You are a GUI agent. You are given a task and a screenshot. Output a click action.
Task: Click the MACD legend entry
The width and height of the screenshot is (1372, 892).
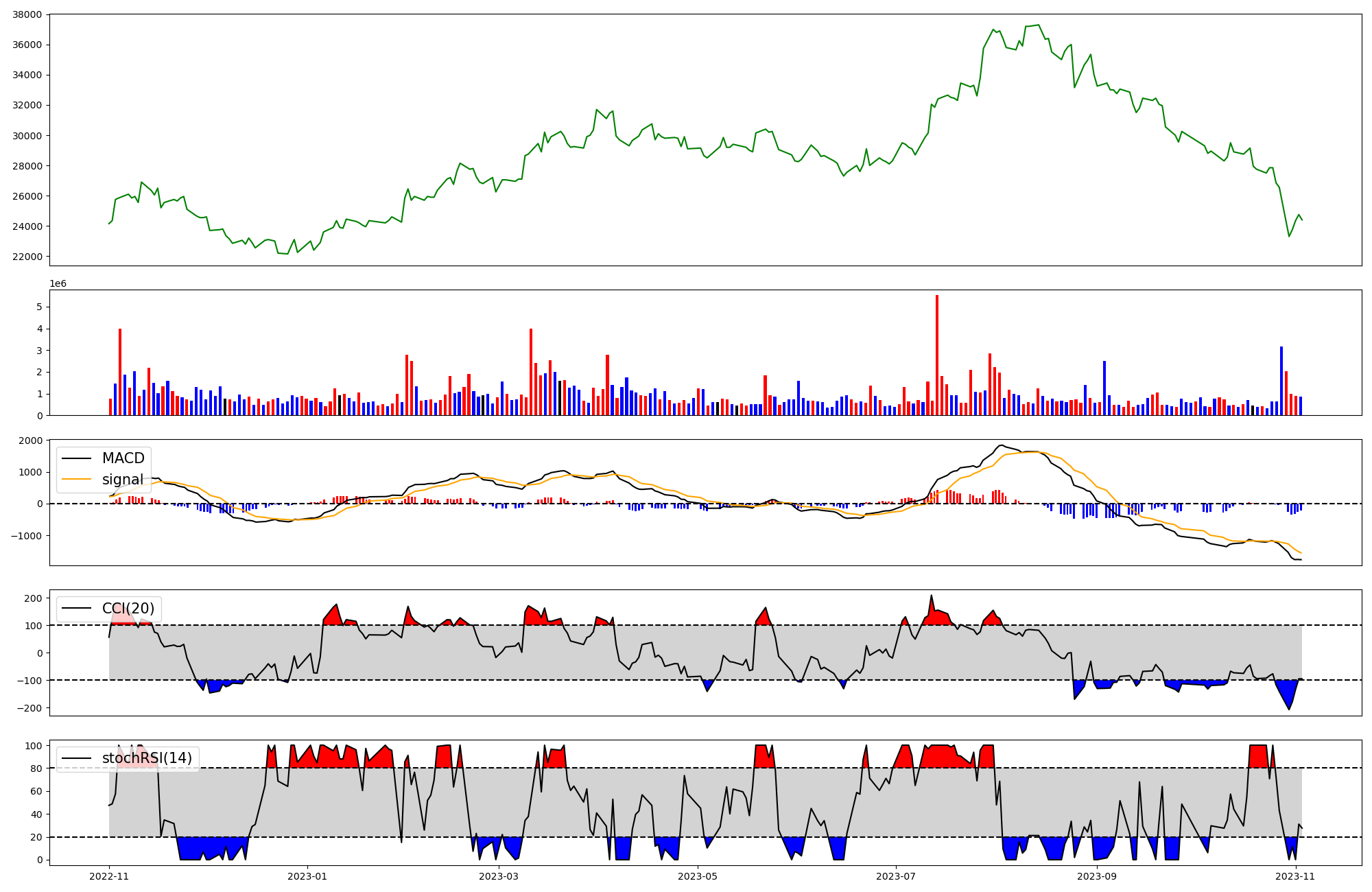coord(123,458)
